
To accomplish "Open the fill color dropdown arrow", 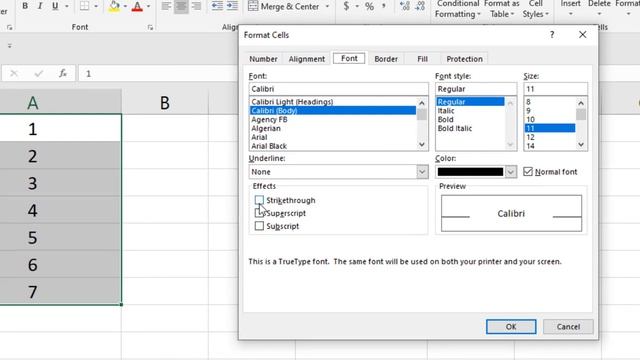I will (x=125, y=6).
